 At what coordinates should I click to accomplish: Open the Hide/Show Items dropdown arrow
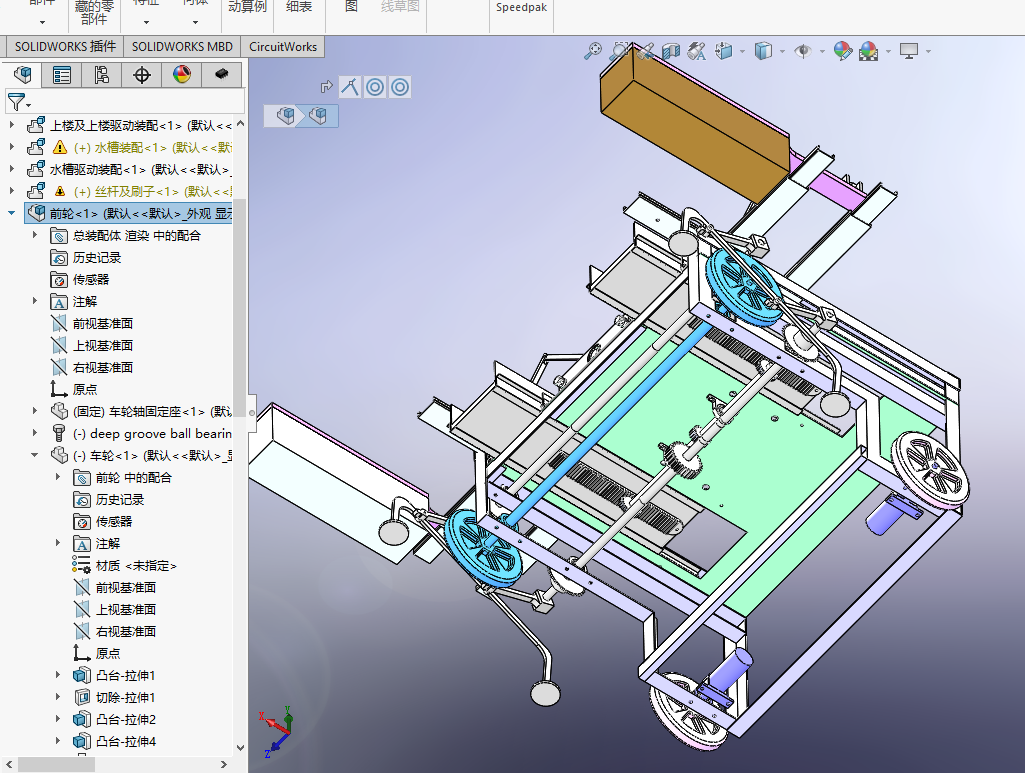coord(822,52)
